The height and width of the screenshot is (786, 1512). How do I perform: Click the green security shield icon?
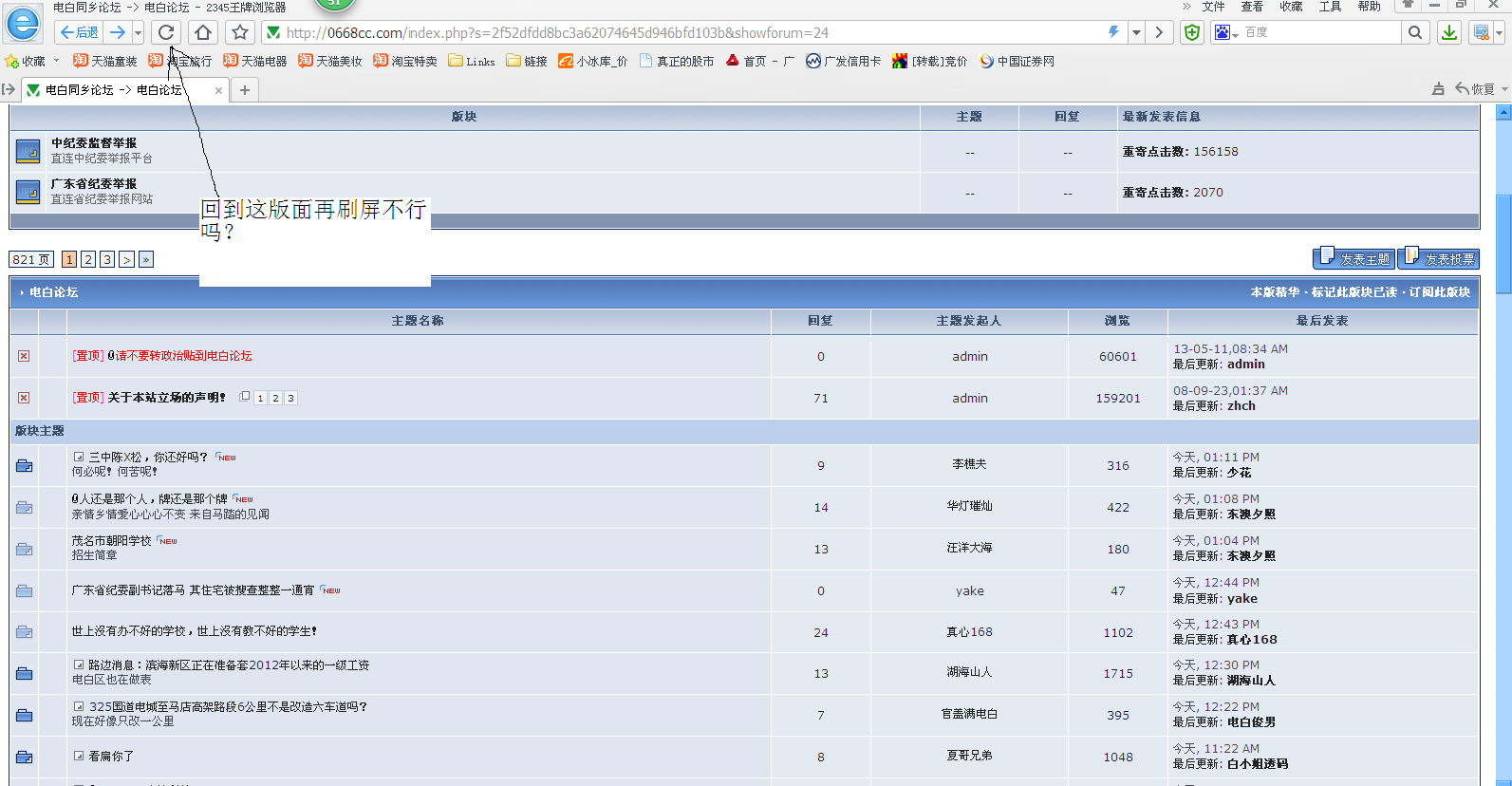pyautogui.click(x=1192, y=32)
